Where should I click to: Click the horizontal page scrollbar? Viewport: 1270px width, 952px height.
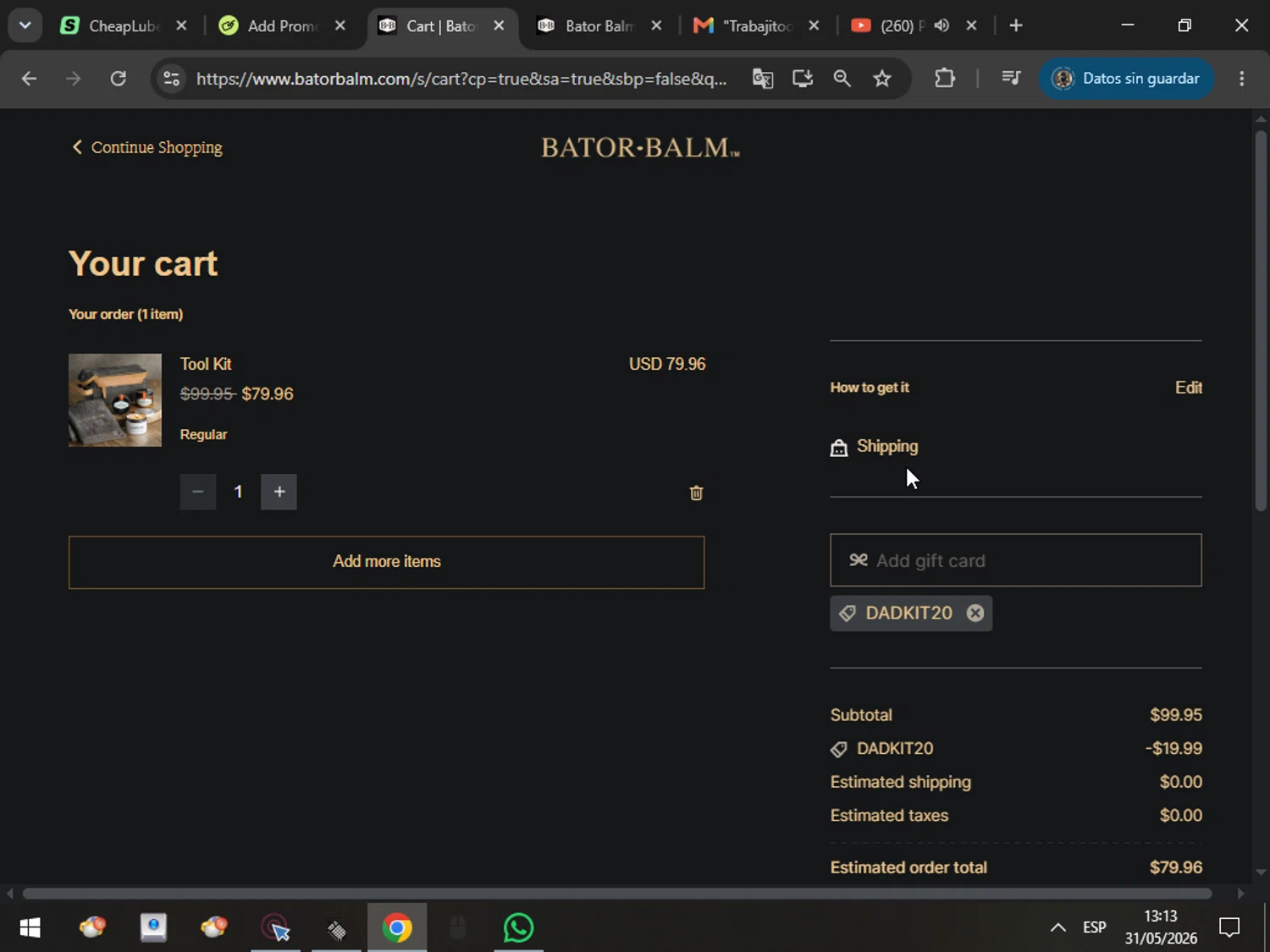pos(617,894)
